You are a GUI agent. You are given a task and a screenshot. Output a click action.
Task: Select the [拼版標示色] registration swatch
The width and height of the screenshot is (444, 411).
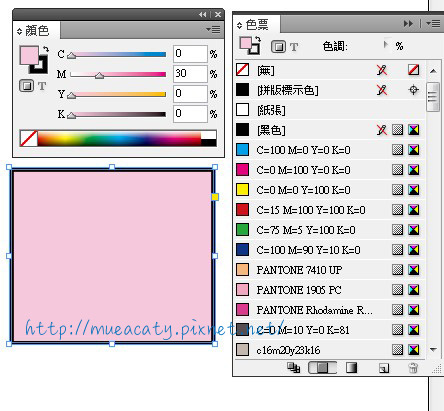(x=329, y=90)
